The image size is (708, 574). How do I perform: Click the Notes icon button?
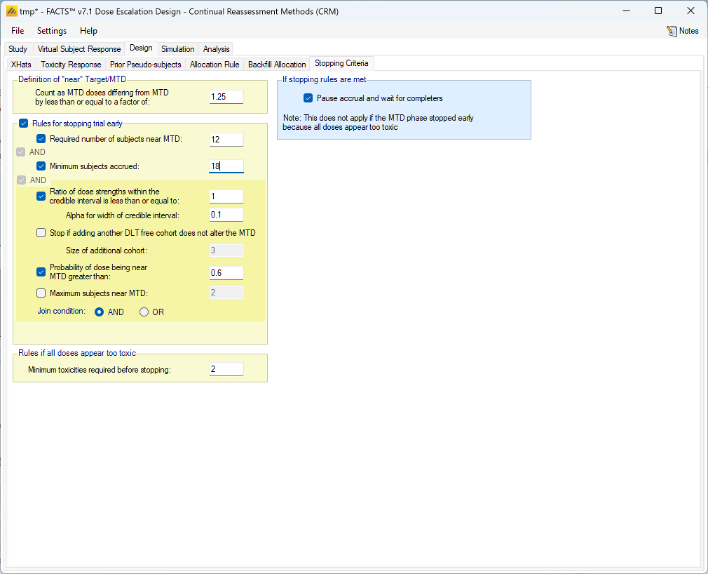pos(682,31)
